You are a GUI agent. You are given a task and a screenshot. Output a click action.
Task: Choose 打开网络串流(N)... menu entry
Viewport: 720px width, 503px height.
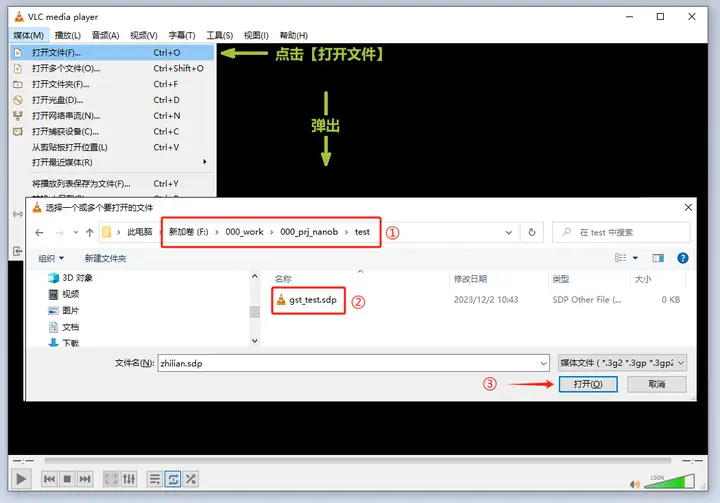pos(112,116)
